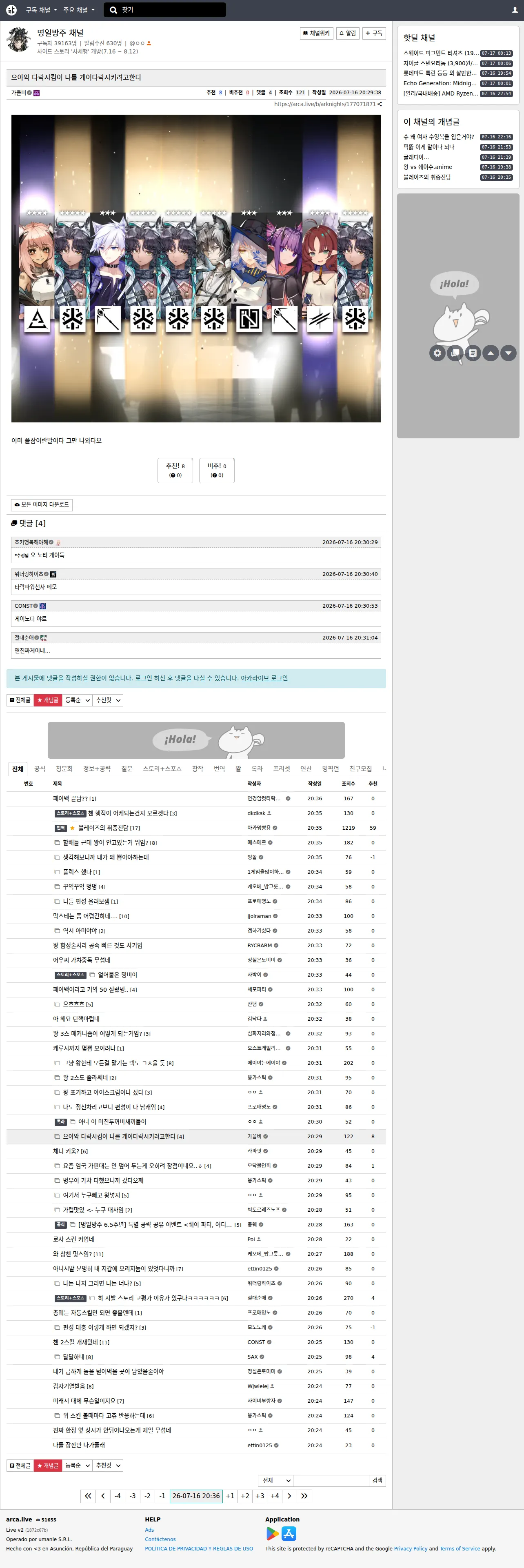Image resolution: width=524 pixels, height=1568 pixels.
Task: Click the floating scroll-to-bottom arrow button
Action: (508, 353)
